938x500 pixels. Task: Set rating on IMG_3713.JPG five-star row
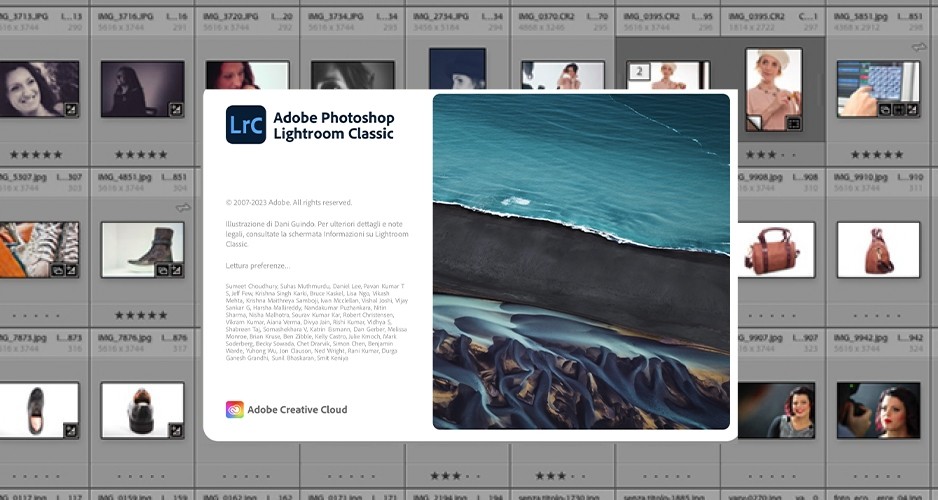pyautogui.click(x=36, y=155)
